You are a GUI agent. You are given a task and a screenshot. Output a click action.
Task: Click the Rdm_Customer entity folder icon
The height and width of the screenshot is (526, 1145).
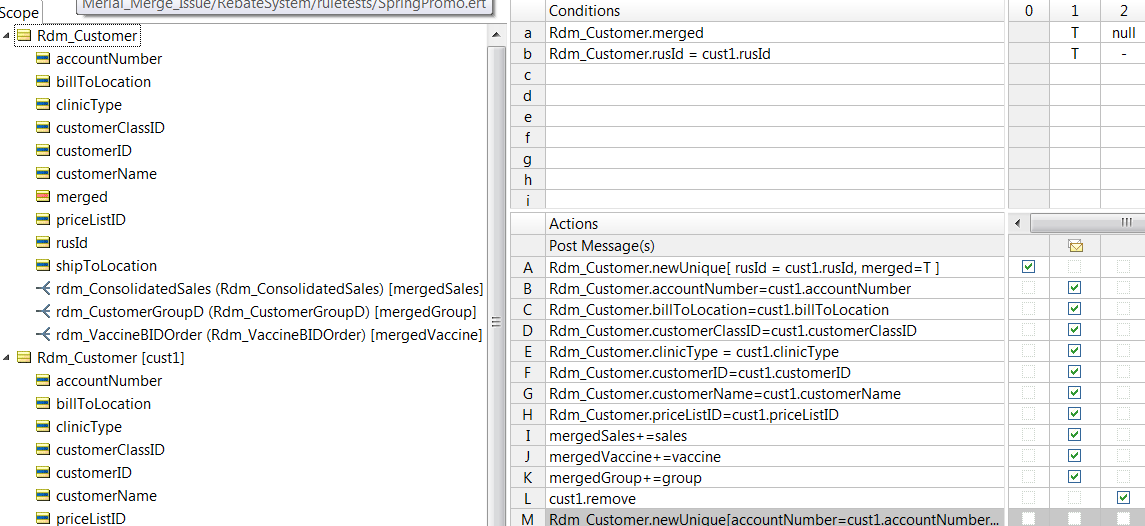point(24,36)
